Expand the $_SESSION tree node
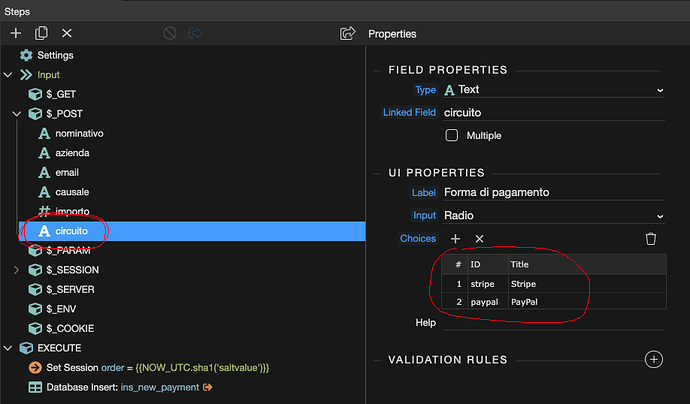This screenshot has height=404, width=690. coord(16,270)
